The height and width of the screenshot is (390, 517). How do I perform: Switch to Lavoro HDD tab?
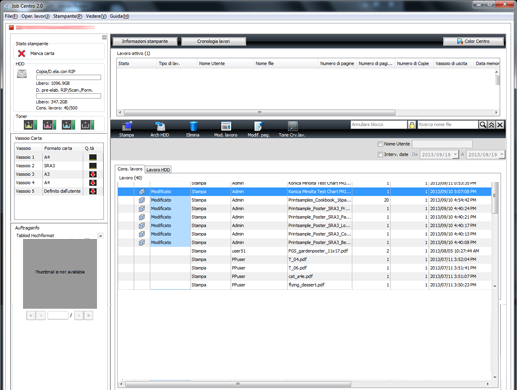(x=158, y=170)
